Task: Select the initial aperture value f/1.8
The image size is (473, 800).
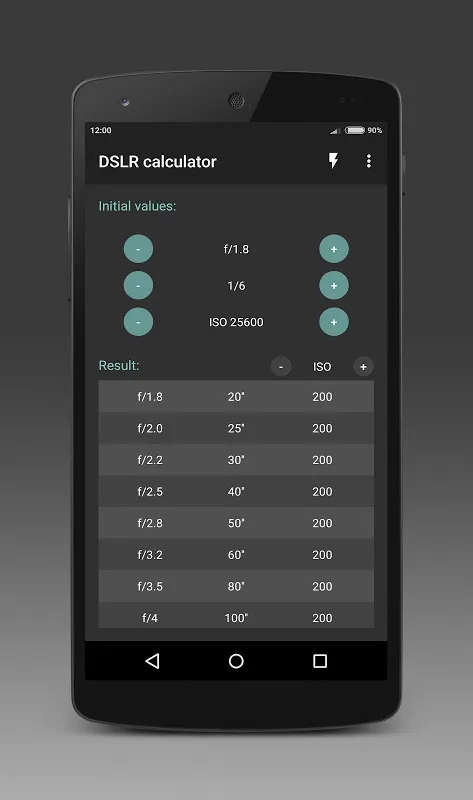Action: point(236,249)
